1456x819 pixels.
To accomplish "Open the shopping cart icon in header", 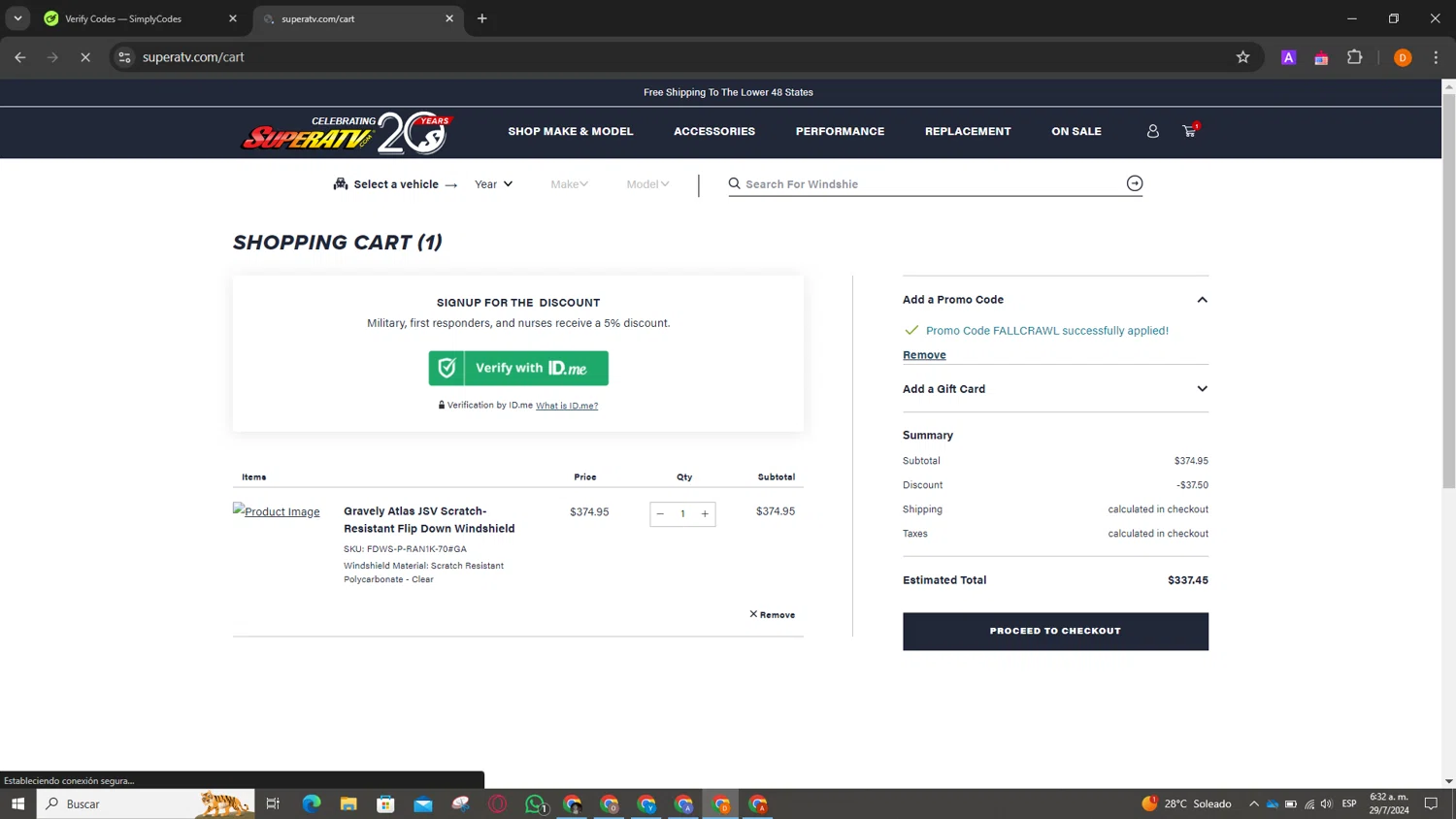I will pyautogui.click(x=1190, y=130).
